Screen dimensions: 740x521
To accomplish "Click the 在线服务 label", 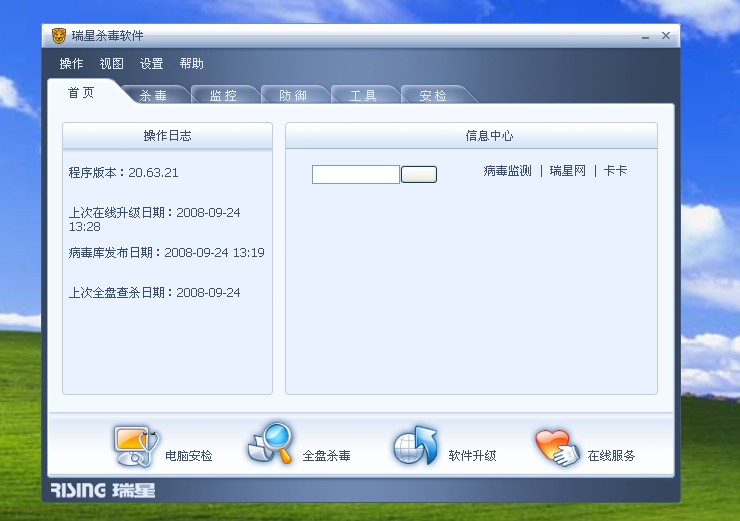I will point(611,455).
